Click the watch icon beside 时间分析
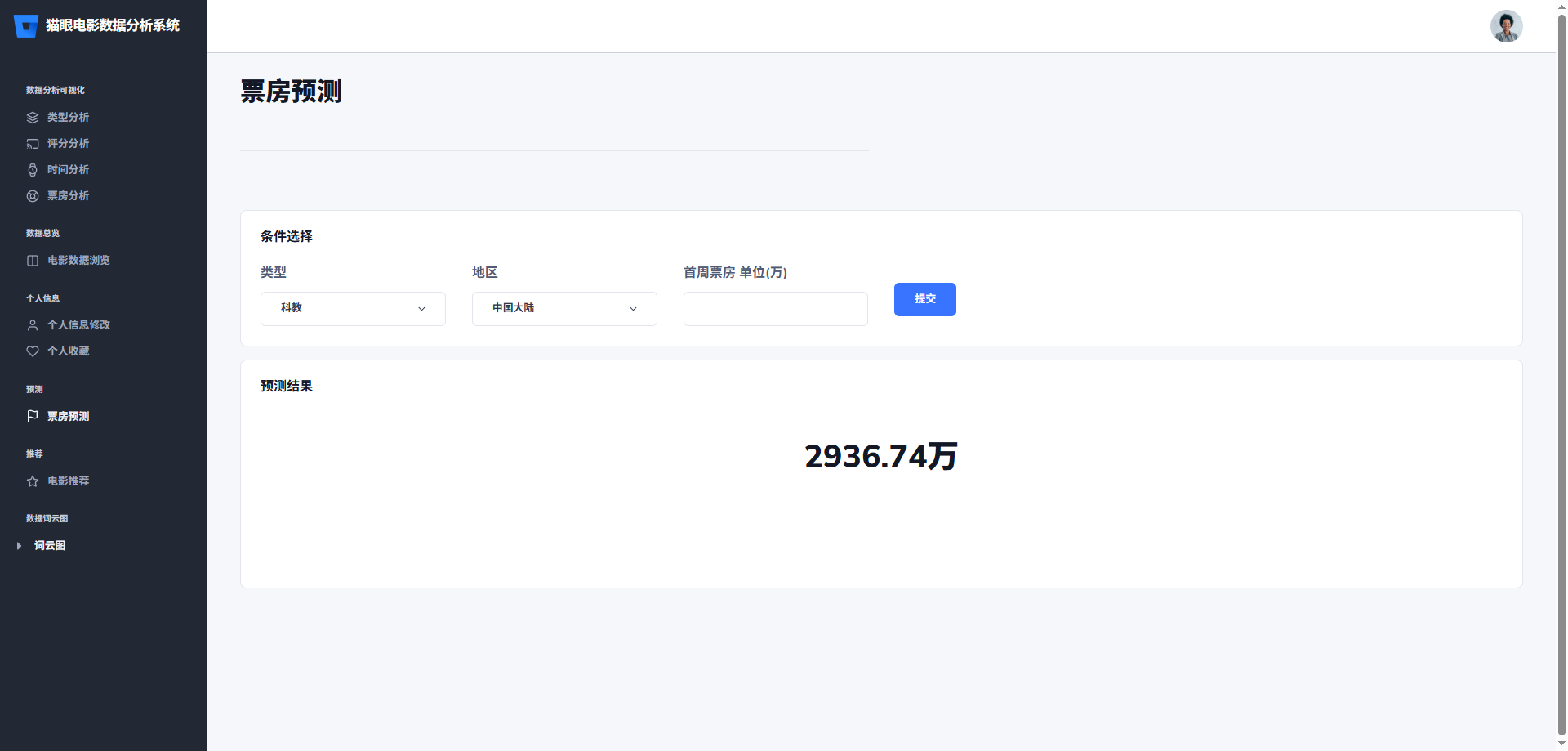Viewport: 1568px width, 751px height. click(33, 170)
